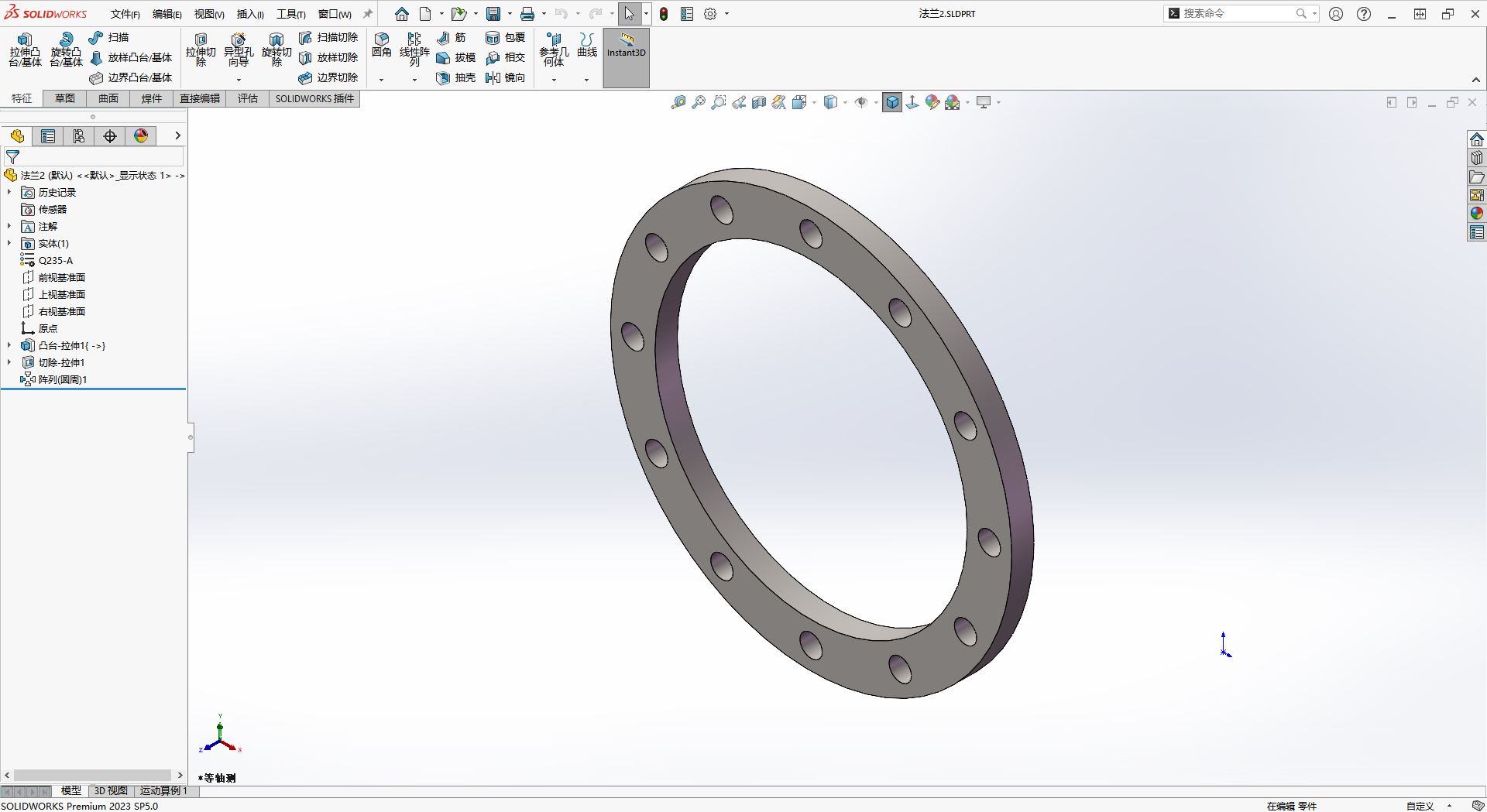Viewport: 1487px width, 812px height.
Task: Toggle the selection cursor tool
Action: tap(629, 14)
